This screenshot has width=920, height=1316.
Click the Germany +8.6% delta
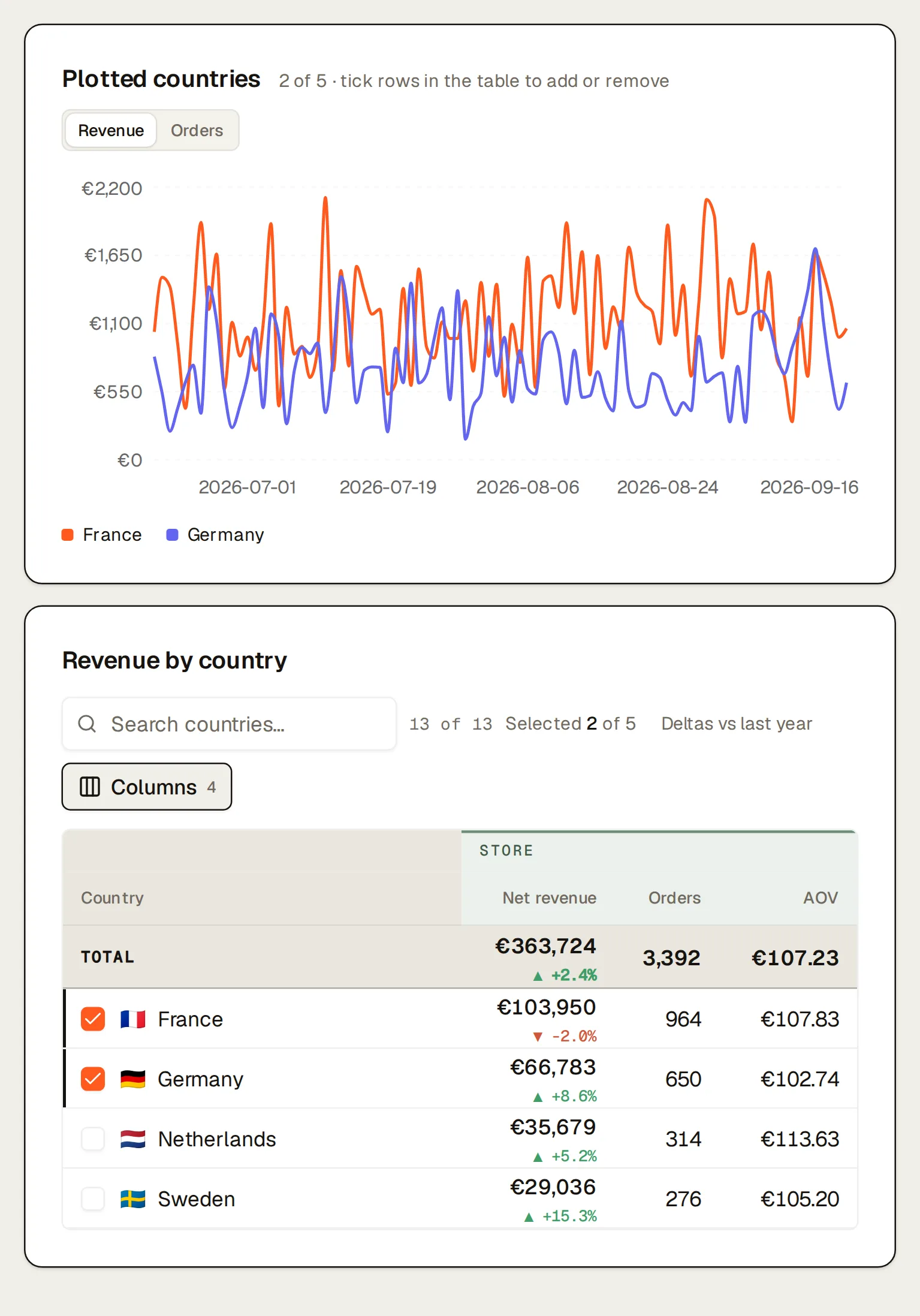pyautogui.click(x=565, y=1096)
